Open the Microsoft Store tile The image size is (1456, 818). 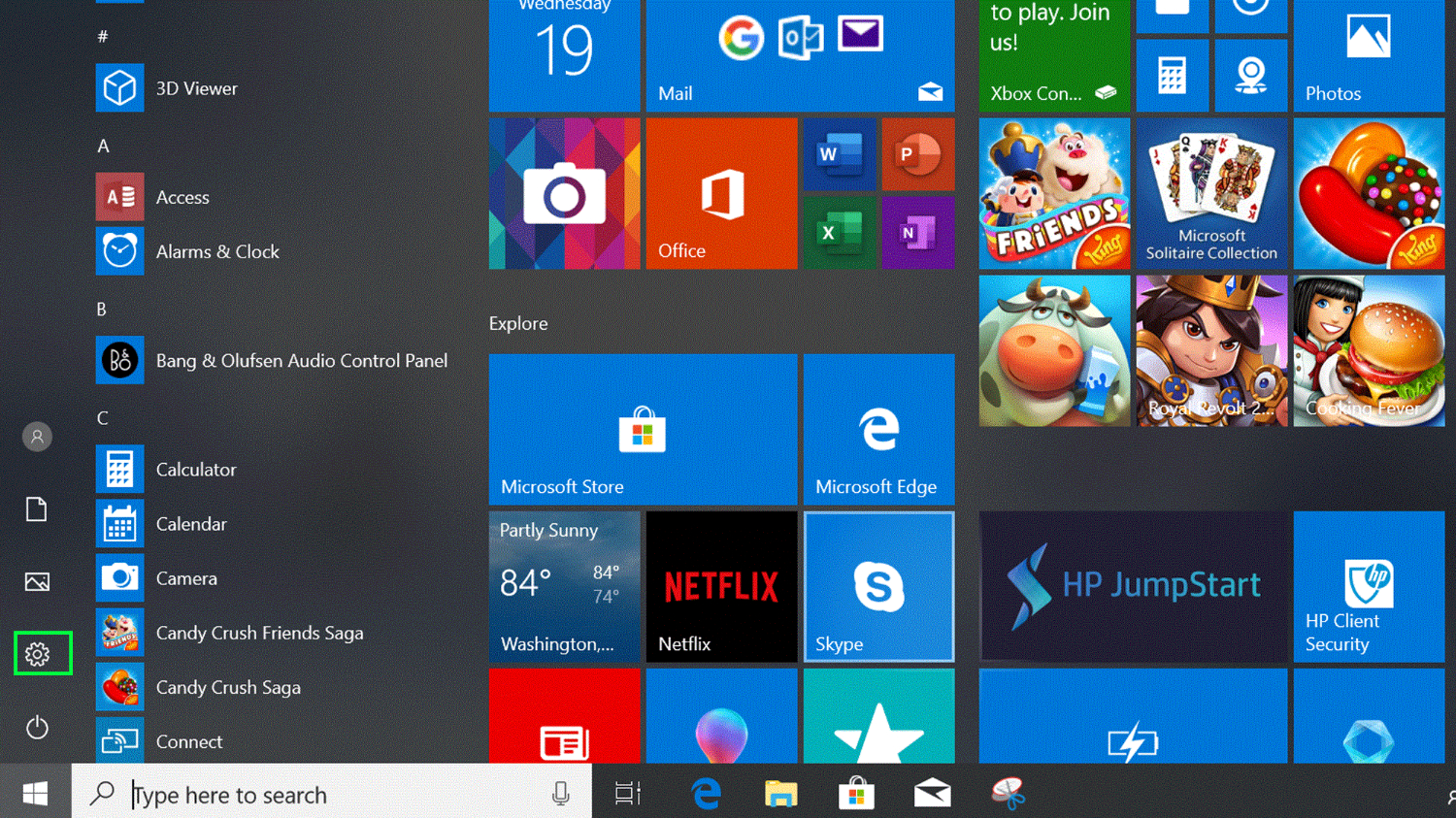(x=643, y=429)
